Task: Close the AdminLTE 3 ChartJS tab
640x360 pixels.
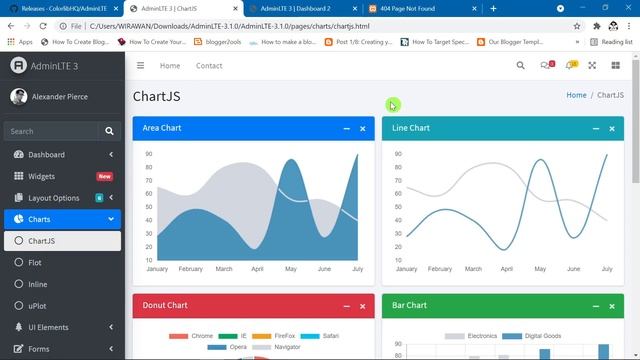Action: 236,9
